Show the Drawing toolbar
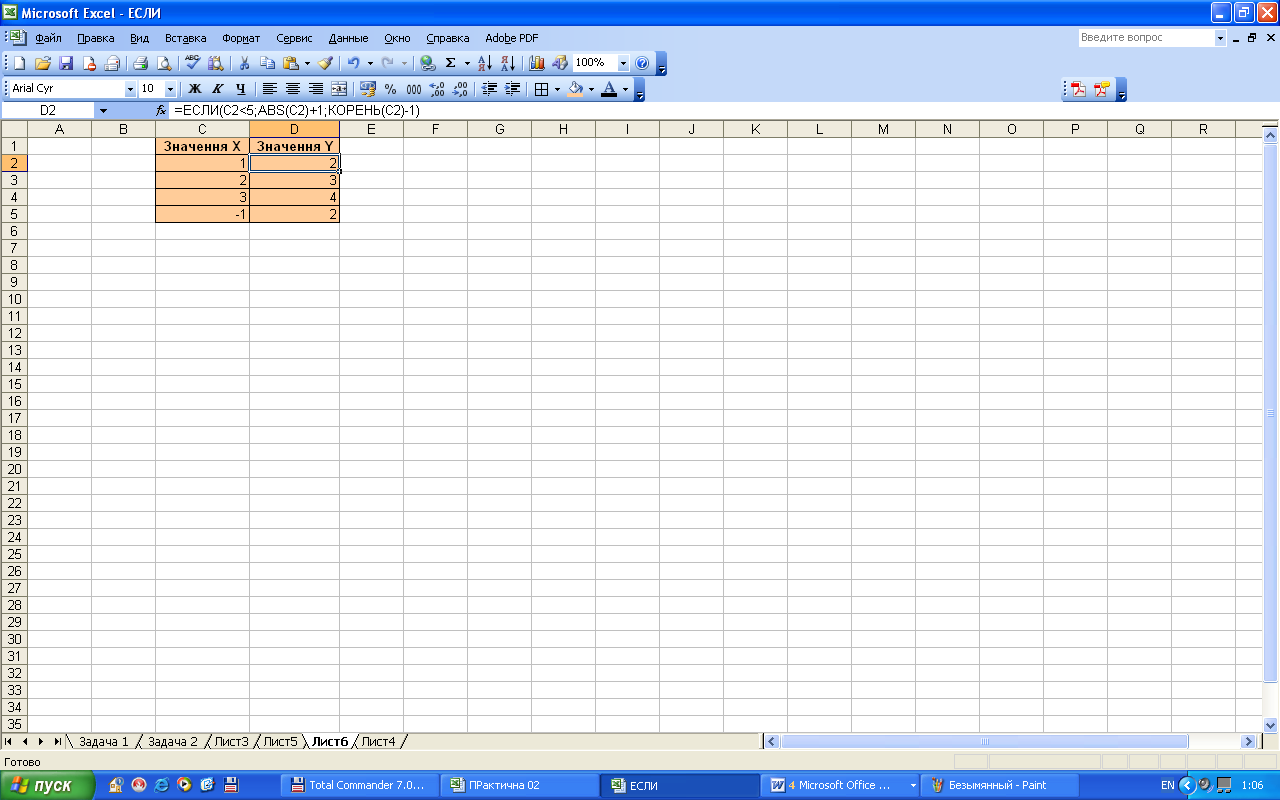This screenshot has width=1280, height=800. 560,63
